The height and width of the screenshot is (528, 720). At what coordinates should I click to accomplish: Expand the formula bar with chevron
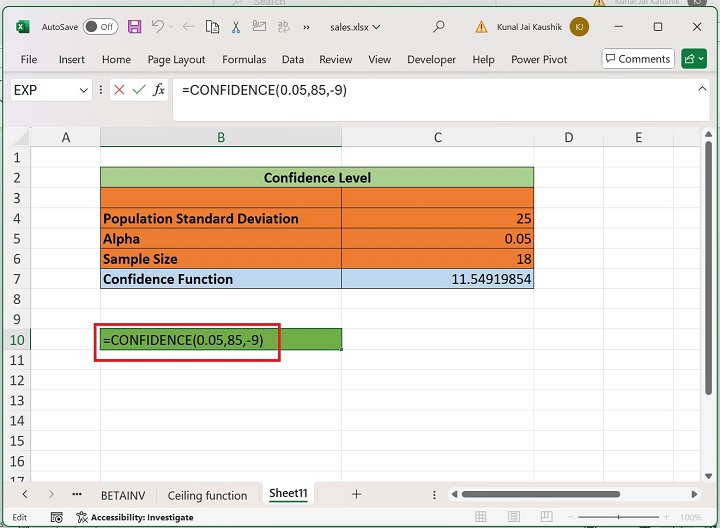click(702, 89)
